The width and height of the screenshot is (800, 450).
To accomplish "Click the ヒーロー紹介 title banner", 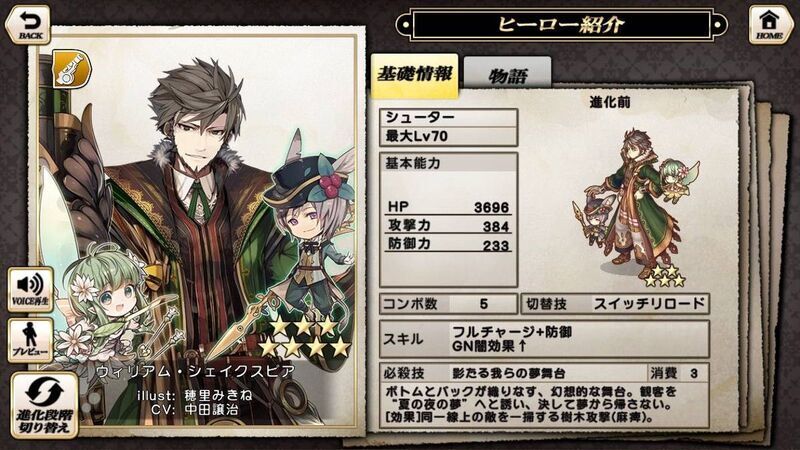I will [x=561, y=24].
